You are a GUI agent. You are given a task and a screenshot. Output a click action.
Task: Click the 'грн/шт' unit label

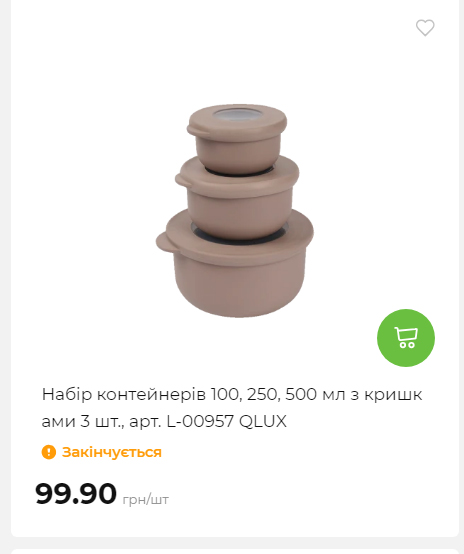tap(146, 500)
